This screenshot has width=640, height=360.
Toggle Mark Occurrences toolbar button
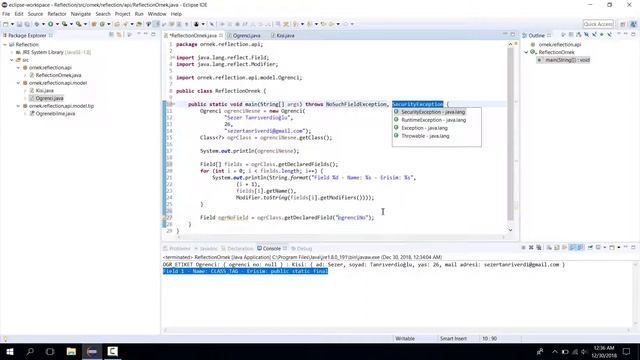[156, 24]
